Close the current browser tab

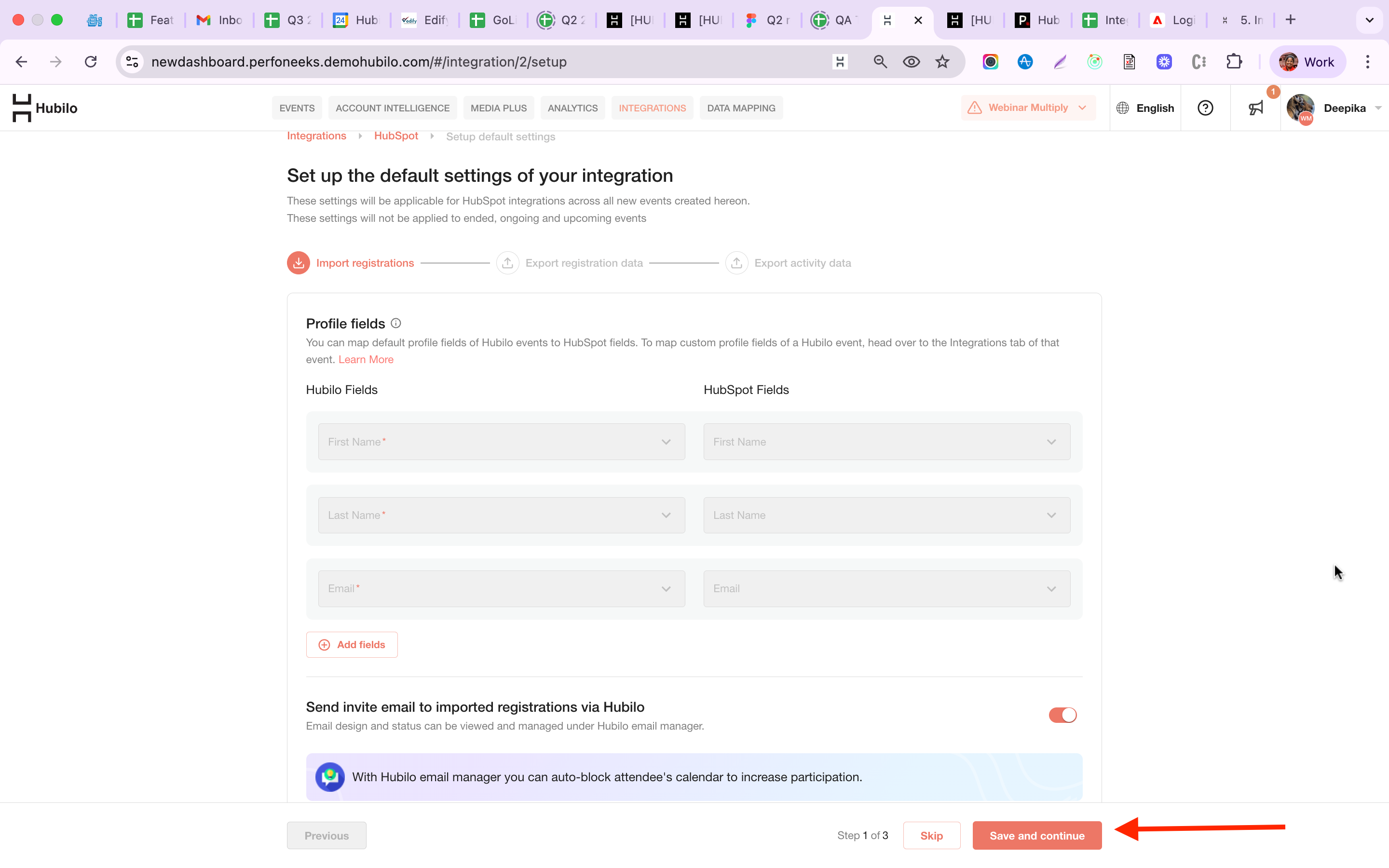tap(918, 20)
